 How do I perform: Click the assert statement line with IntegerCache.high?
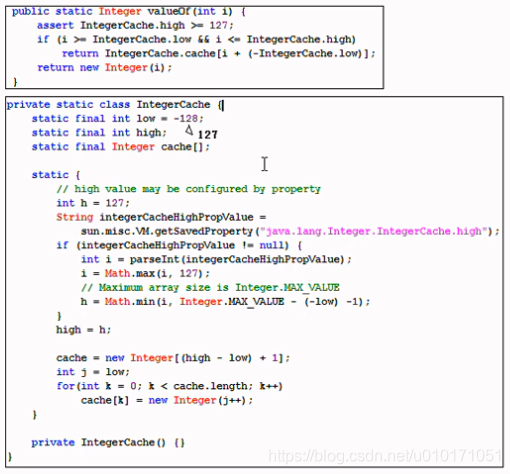click(135, 26)
